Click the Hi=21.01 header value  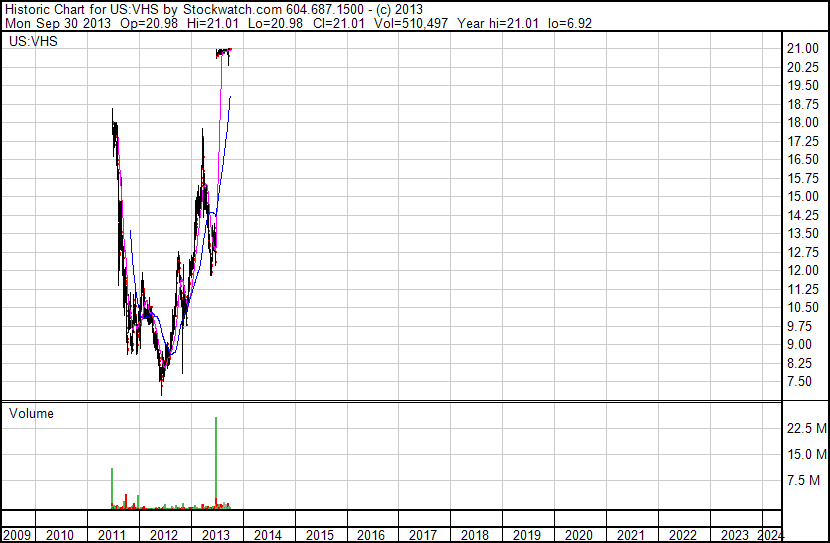pyautogui.click(x=213, y=23)
